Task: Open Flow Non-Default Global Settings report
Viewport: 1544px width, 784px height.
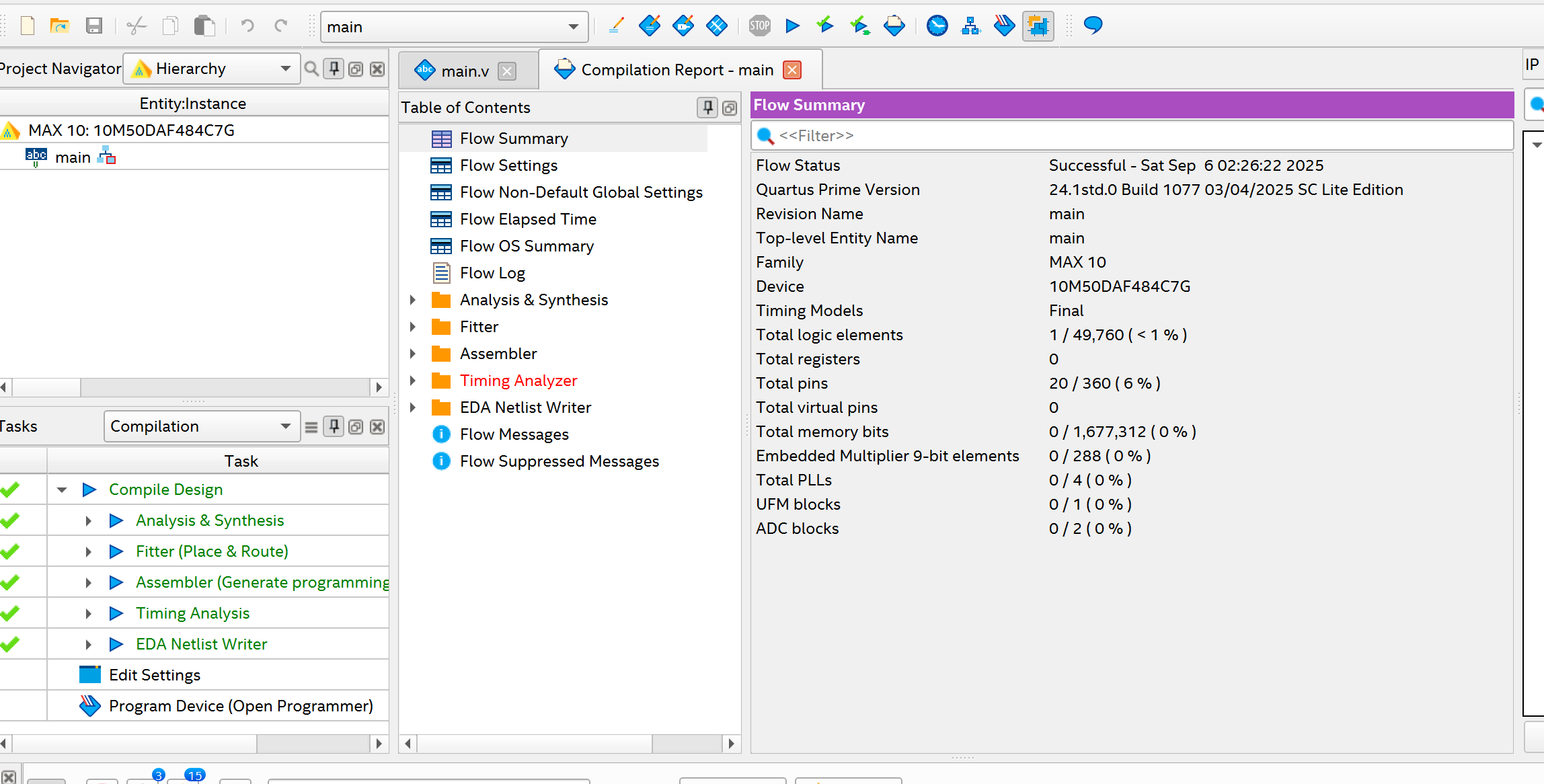Action: (581, 192)
